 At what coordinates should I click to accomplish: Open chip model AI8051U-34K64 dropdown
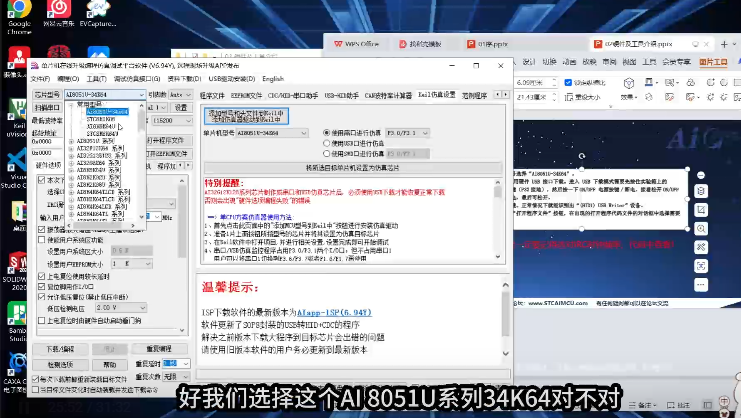point(105,94)
